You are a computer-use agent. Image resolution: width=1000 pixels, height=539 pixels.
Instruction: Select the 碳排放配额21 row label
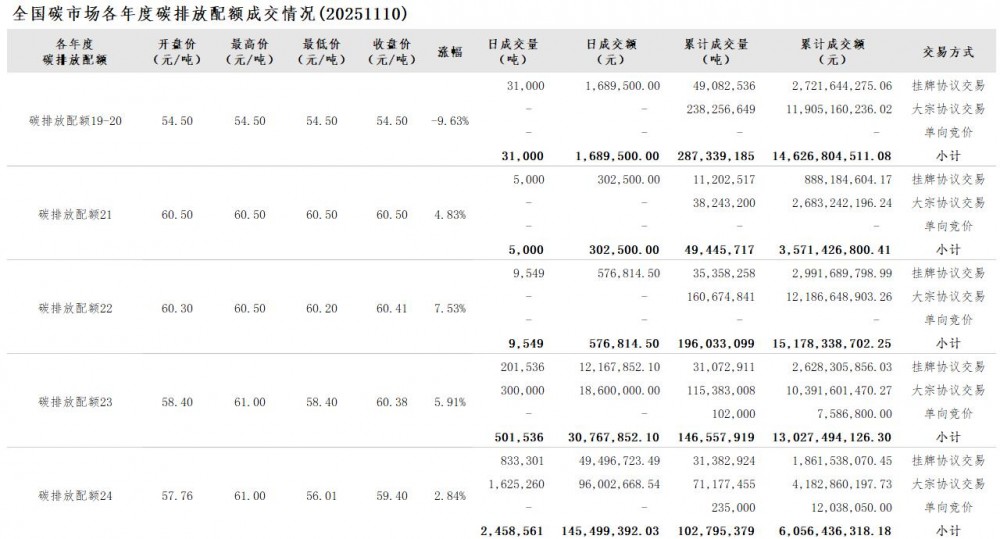tap(76, 215)
